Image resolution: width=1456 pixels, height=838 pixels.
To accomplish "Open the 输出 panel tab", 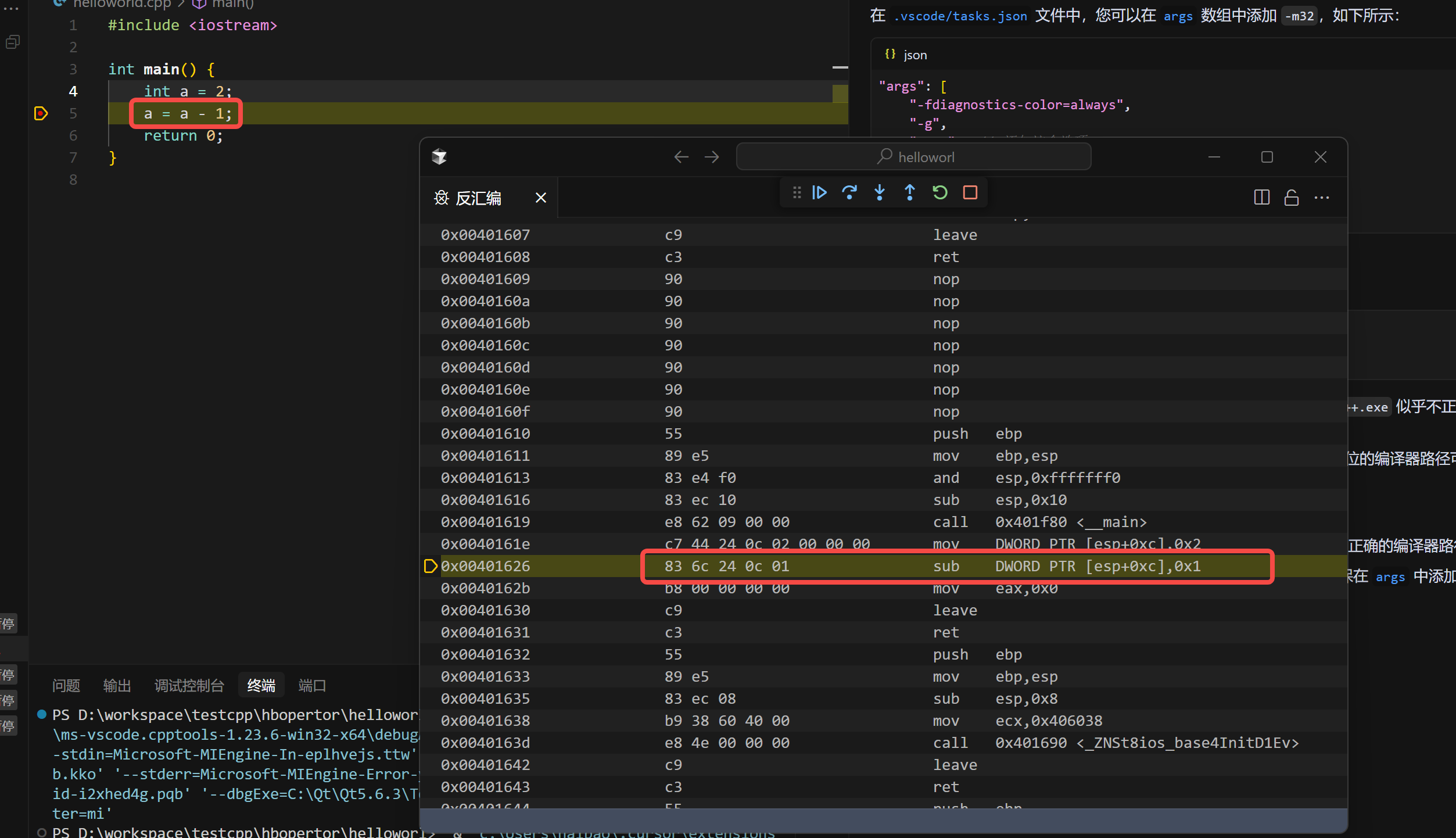I will coord(117,686).
